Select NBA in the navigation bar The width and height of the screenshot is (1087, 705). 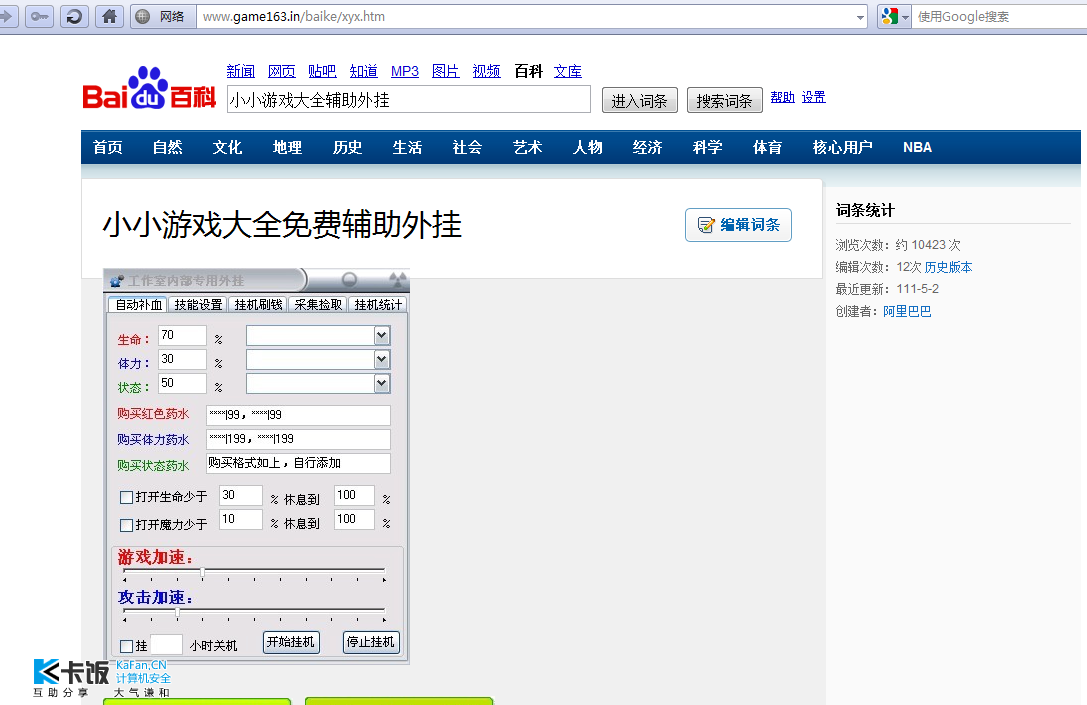click(x=917, y=147)
